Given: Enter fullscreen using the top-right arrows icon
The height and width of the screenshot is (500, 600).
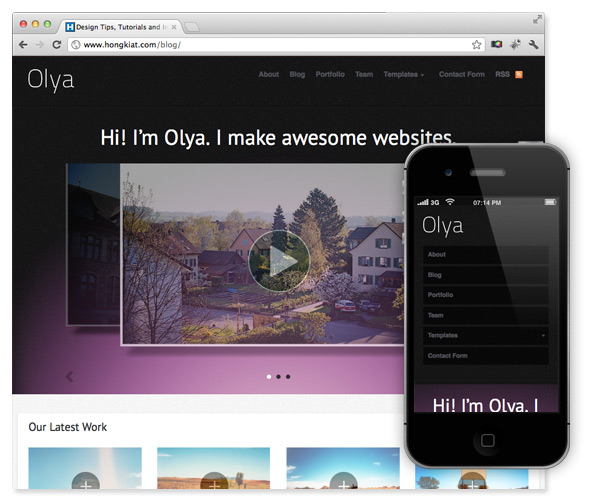Looking at the screenshot, I should pyautogui.click(x=537, y=19).
